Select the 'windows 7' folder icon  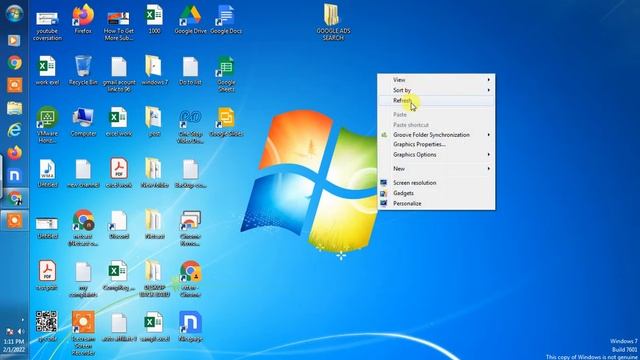154,70
